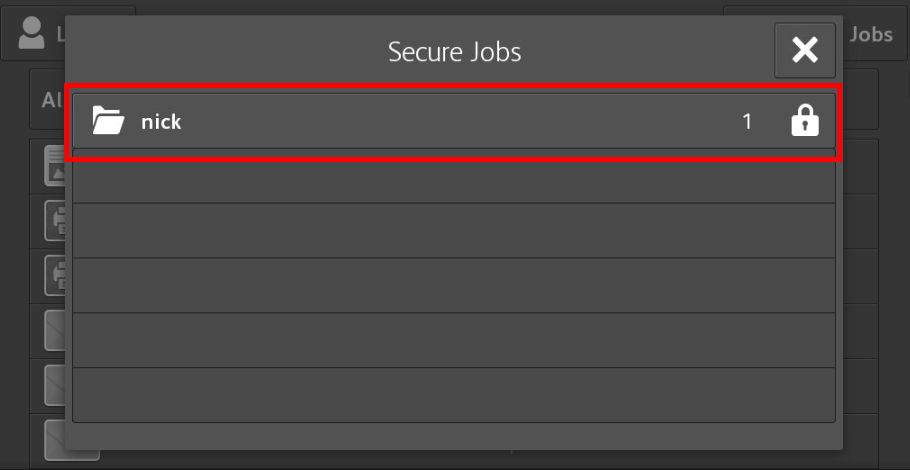This screenshot has width=910, height=470.
Task: Tap the third empty row in list
Action: pos(454,285)
